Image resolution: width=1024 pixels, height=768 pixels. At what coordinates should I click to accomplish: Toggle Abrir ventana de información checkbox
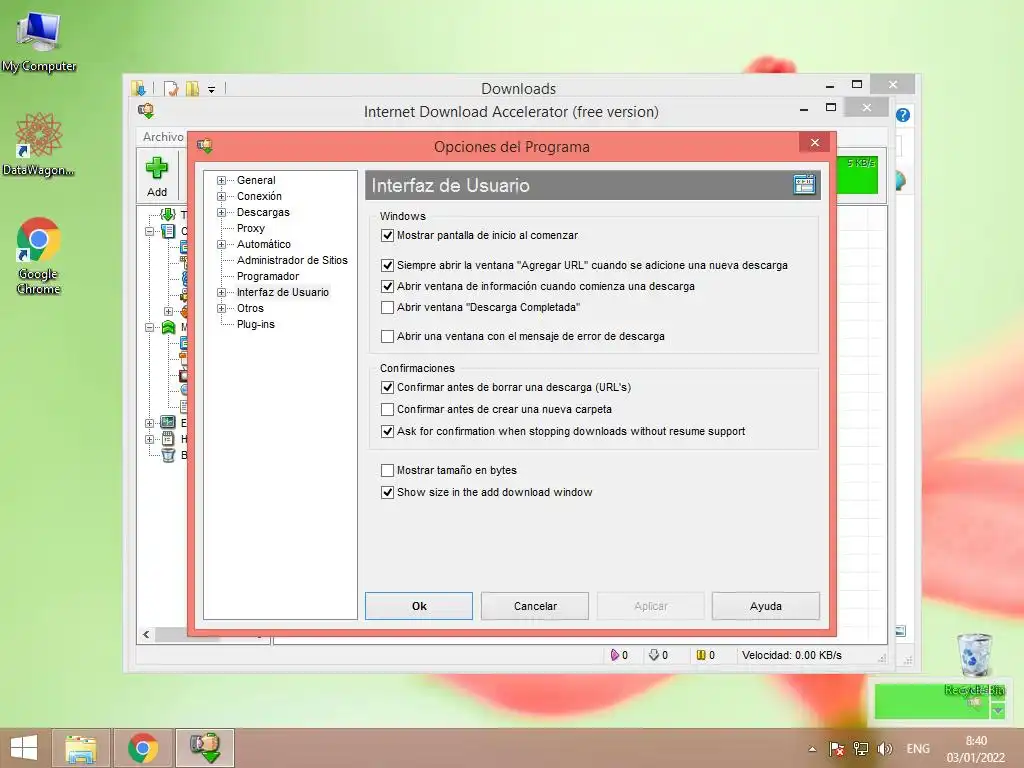(387, 286)
